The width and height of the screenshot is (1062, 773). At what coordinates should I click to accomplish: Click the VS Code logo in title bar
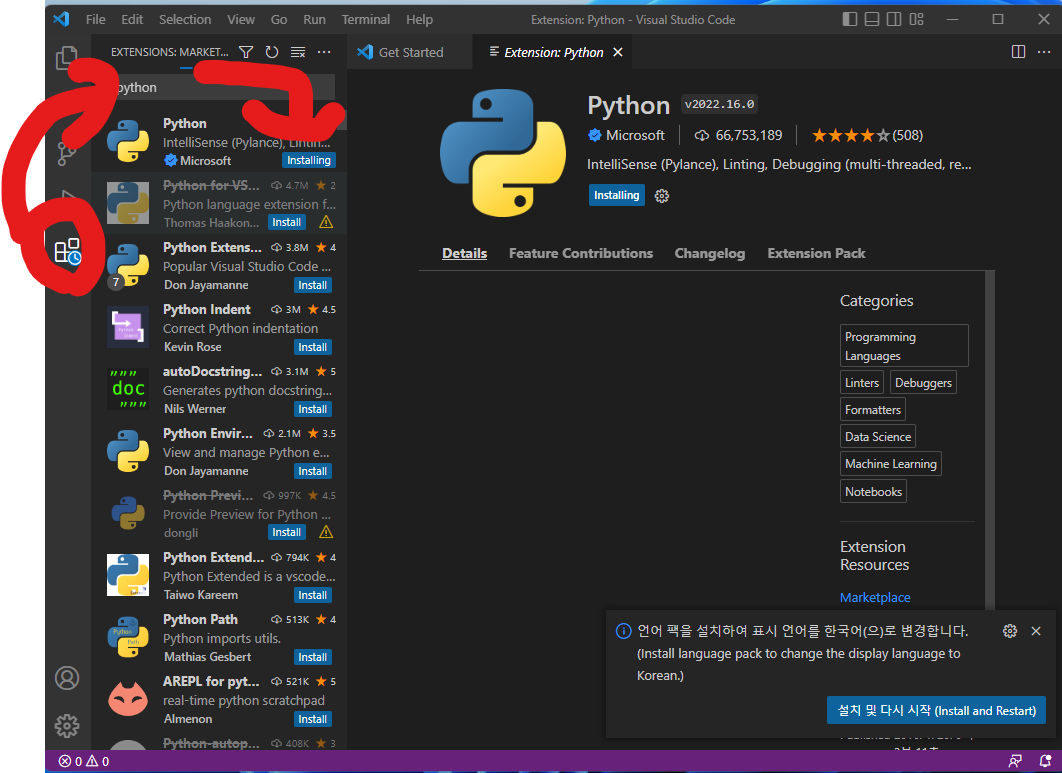[62, 19]
